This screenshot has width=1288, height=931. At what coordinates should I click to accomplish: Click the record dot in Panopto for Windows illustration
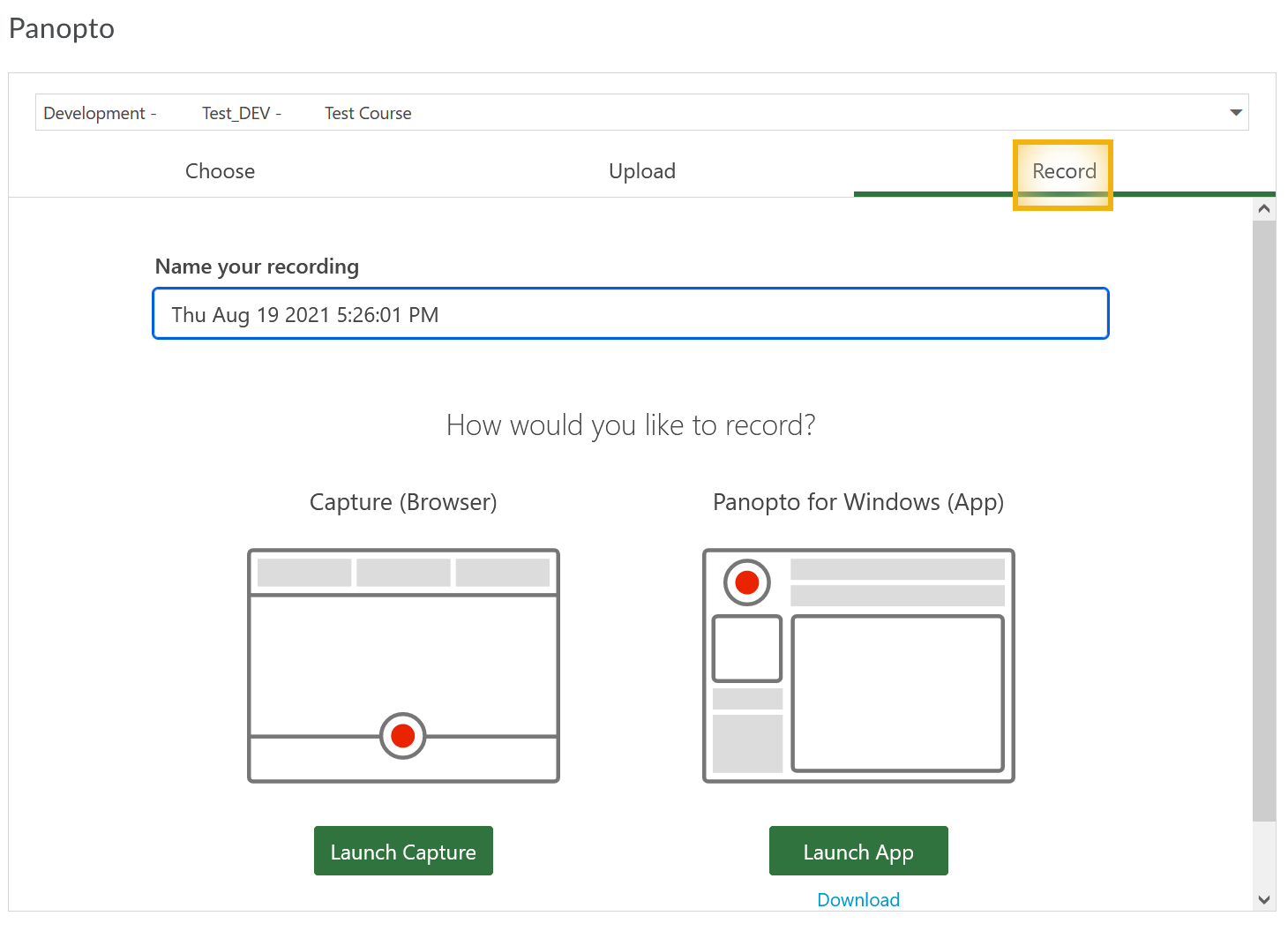pyautogui.click(x=746, y=582)
